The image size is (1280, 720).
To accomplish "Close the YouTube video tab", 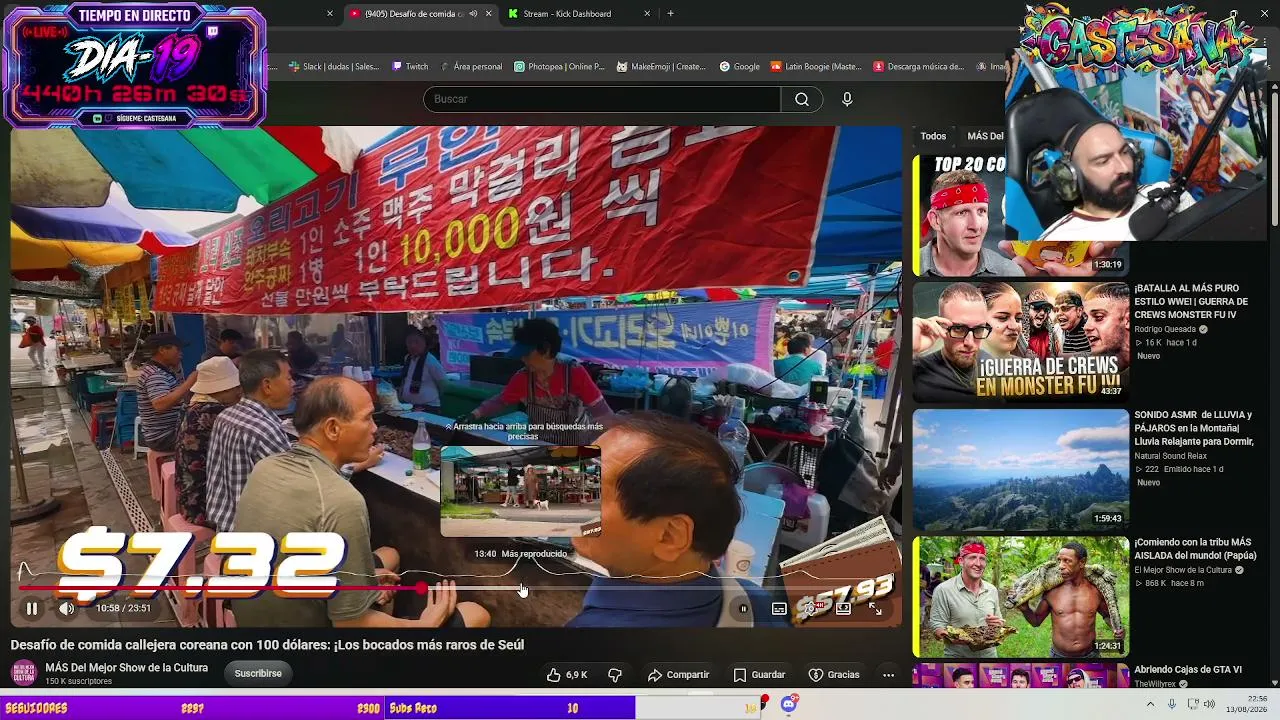I will (489, 14).
